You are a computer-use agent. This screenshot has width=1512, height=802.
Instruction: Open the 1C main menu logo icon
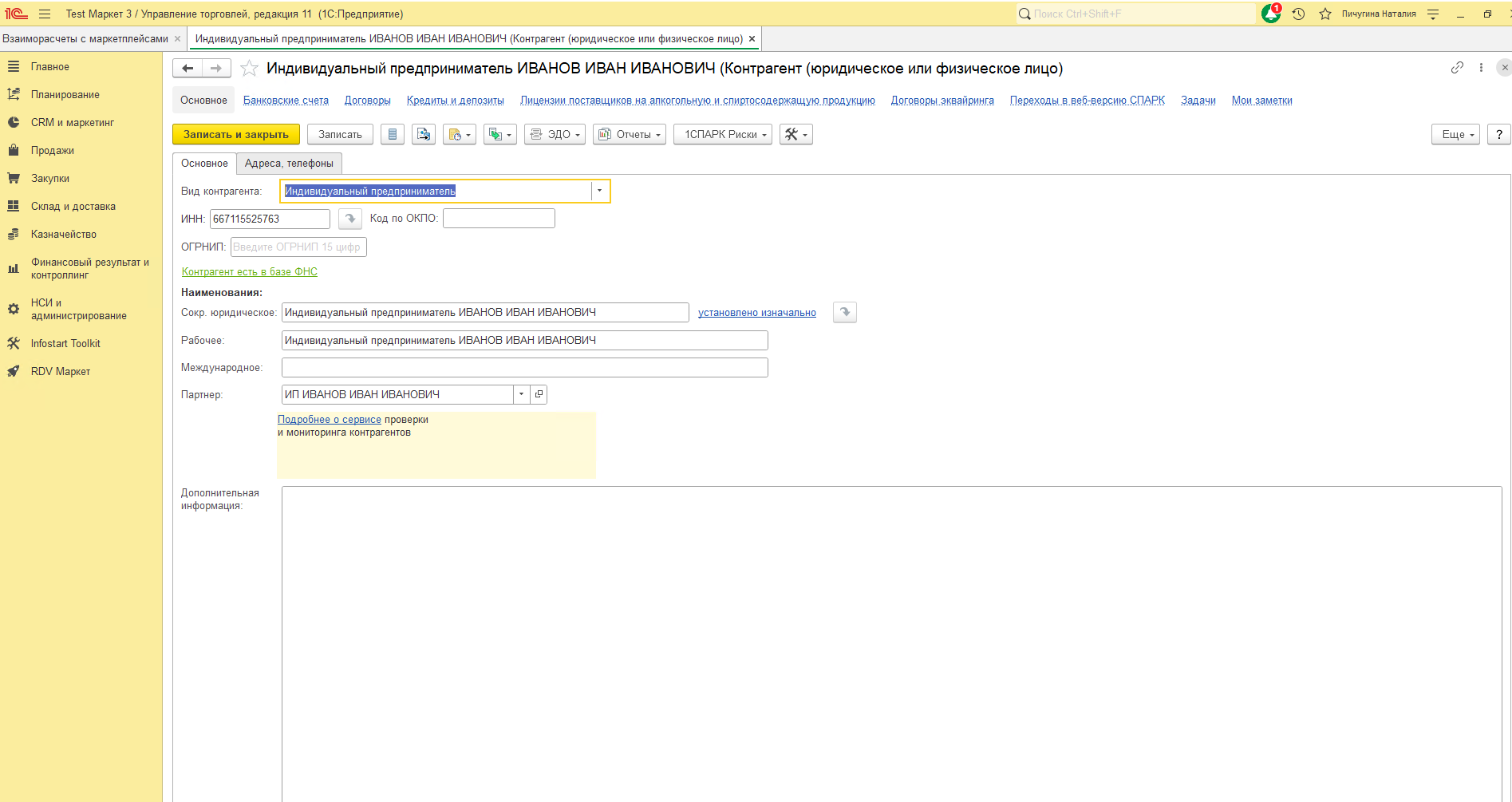click(16, 14)
